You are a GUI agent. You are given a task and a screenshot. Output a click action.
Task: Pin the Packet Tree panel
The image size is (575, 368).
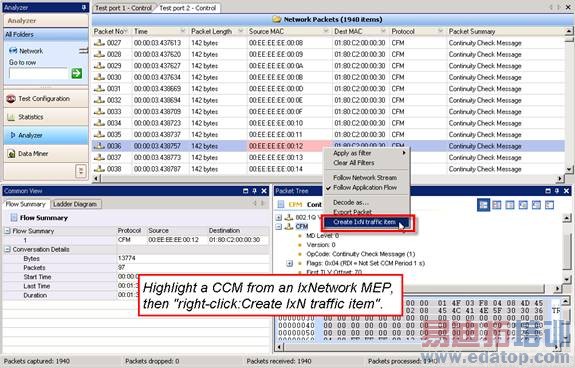[557, 191]
